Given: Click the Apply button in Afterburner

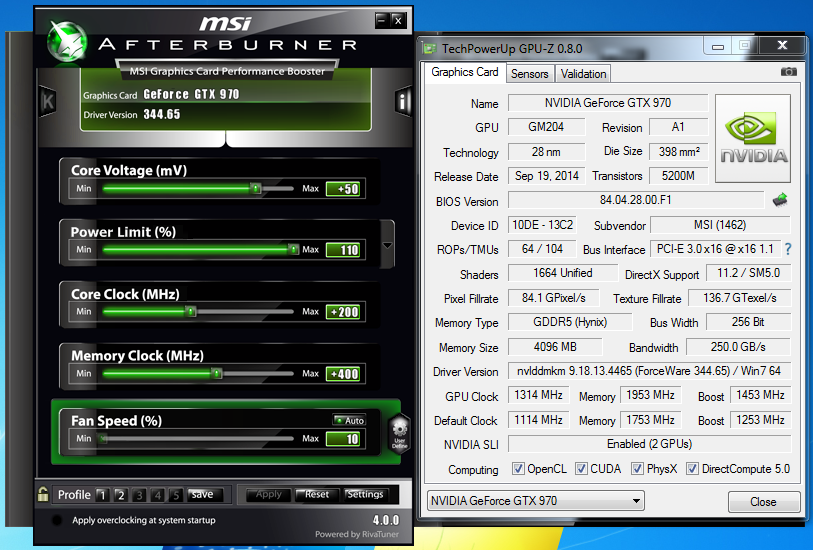Looking at the screenshot, I should 268,495.
